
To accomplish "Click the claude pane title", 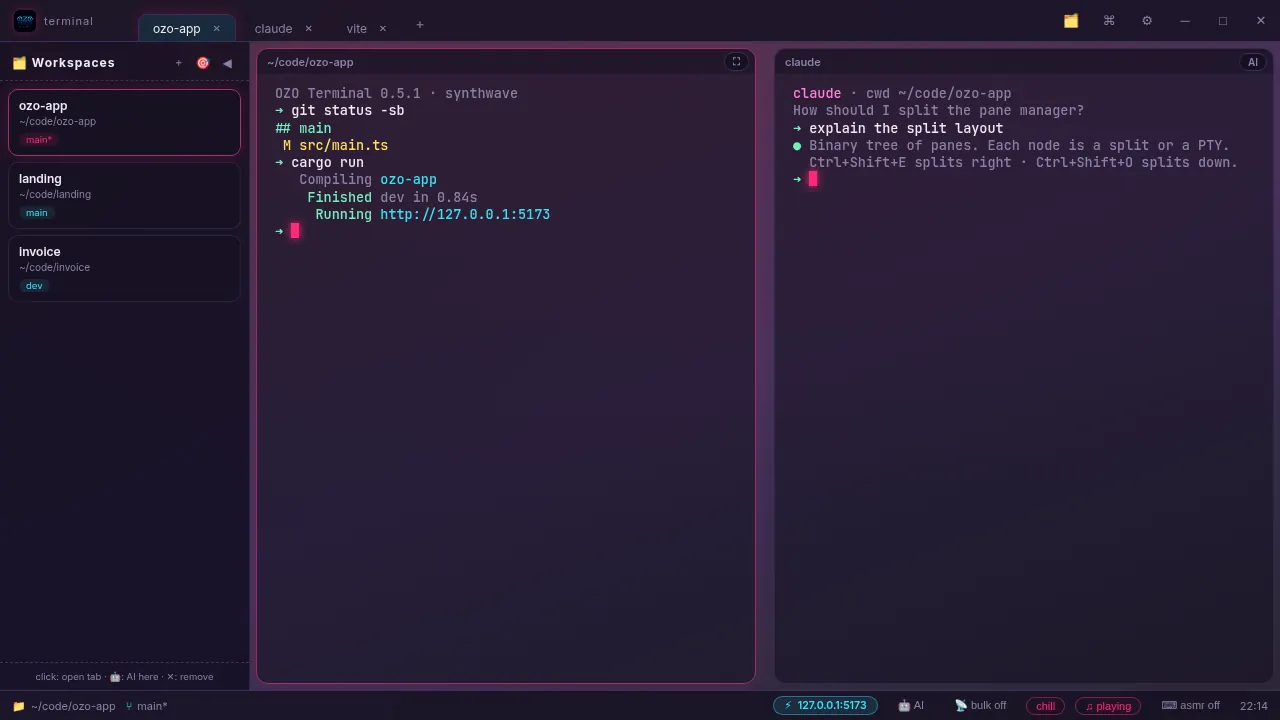I will pyautogui.click(x=803, y=62).
